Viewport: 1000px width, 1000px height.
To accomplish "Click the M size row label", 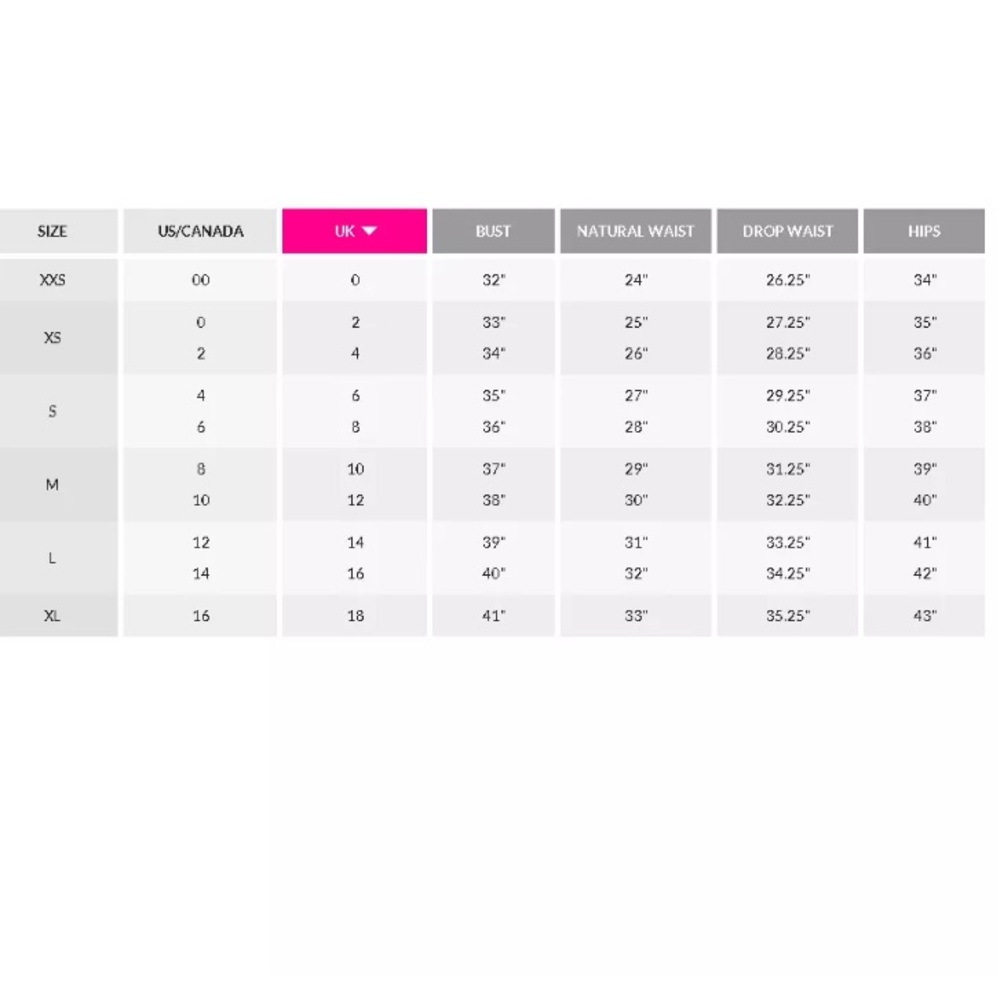I will [52, 485].
